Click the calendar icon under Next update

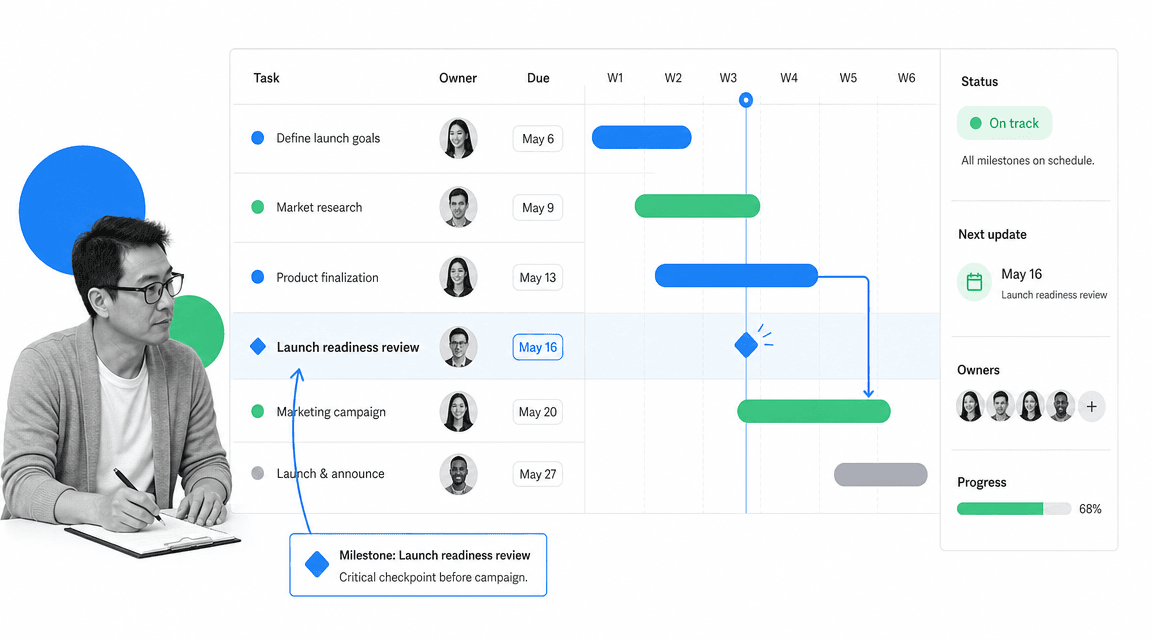(974, 282)
